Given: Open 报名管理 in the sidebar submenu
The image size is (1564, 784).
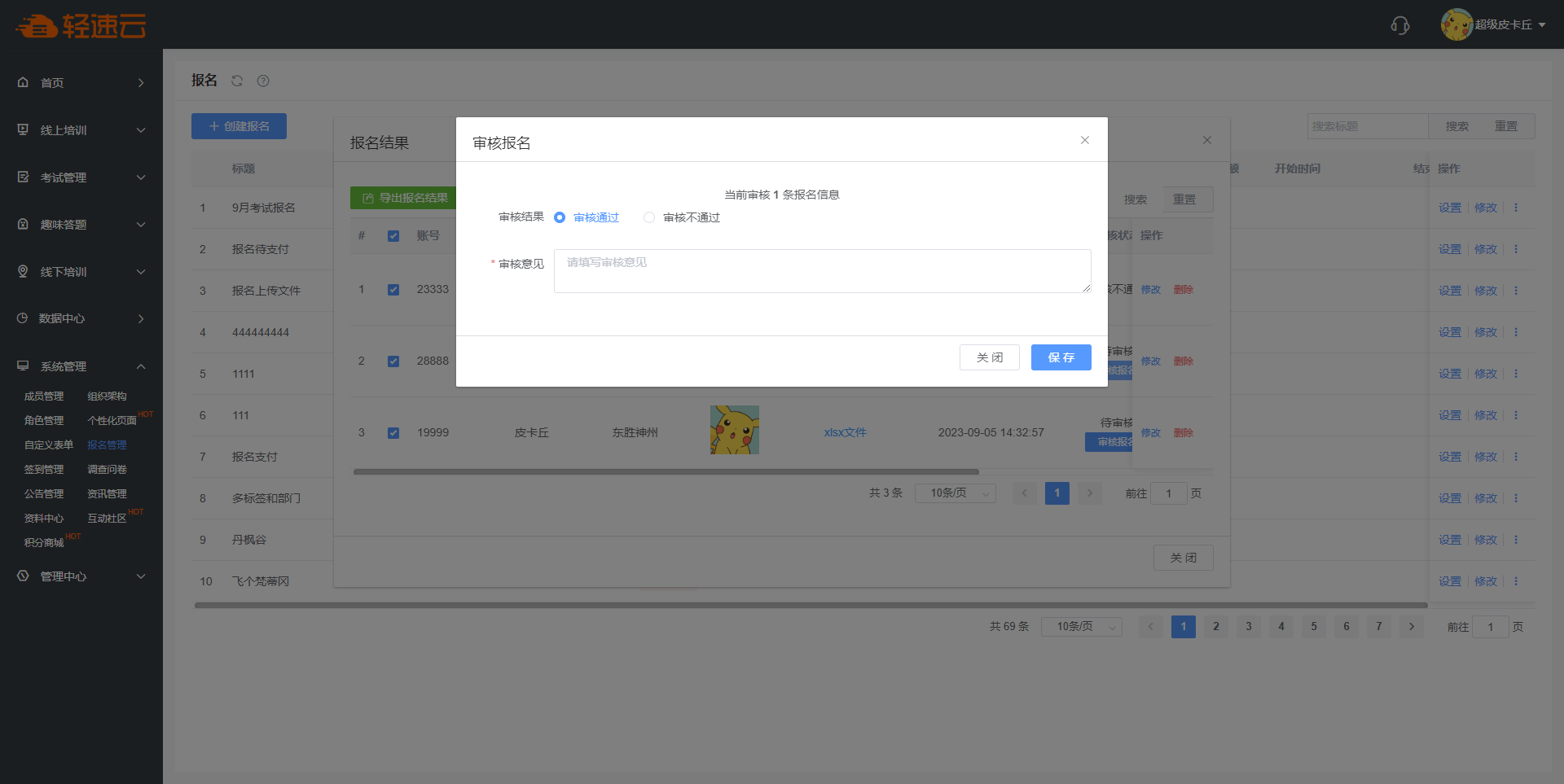Looking at the screenshot, I should pyautogui.click(x=107, y=445).
